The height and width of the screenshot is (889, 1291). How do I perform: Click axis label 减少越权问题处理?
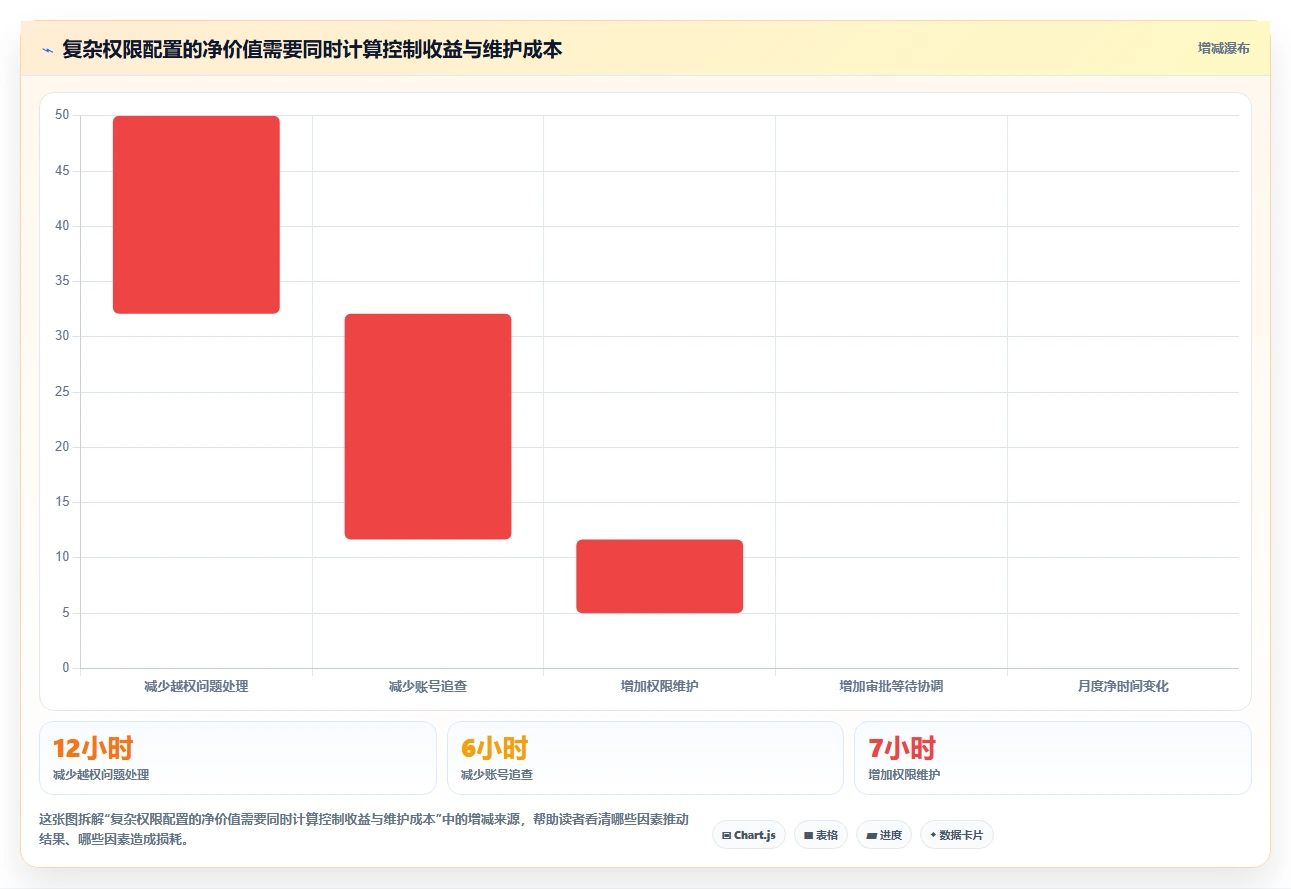pos(196,686)
